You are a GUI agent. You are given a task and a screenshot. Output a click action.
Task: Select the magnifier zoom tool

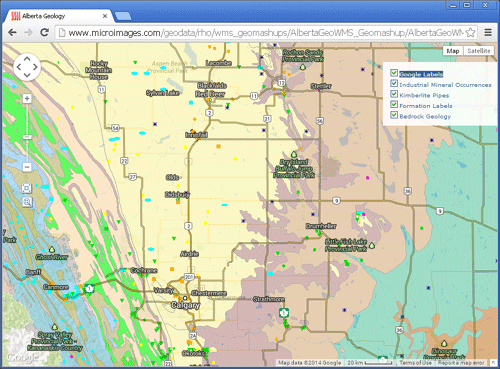[27, 202]
